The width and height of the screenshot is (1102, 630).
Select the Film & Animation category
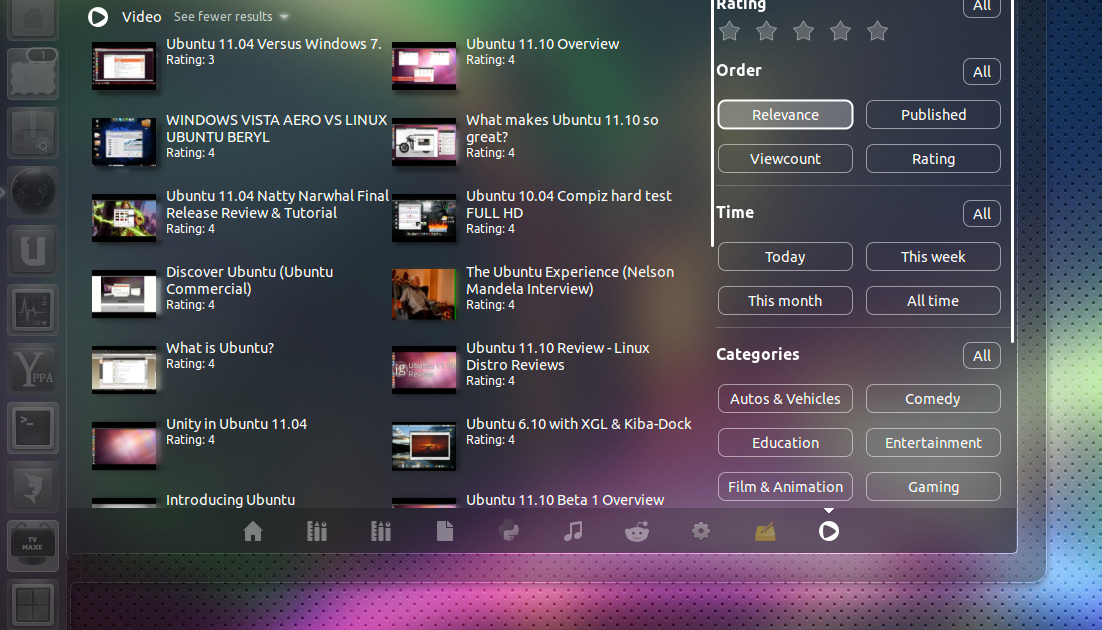pos(785,487)
